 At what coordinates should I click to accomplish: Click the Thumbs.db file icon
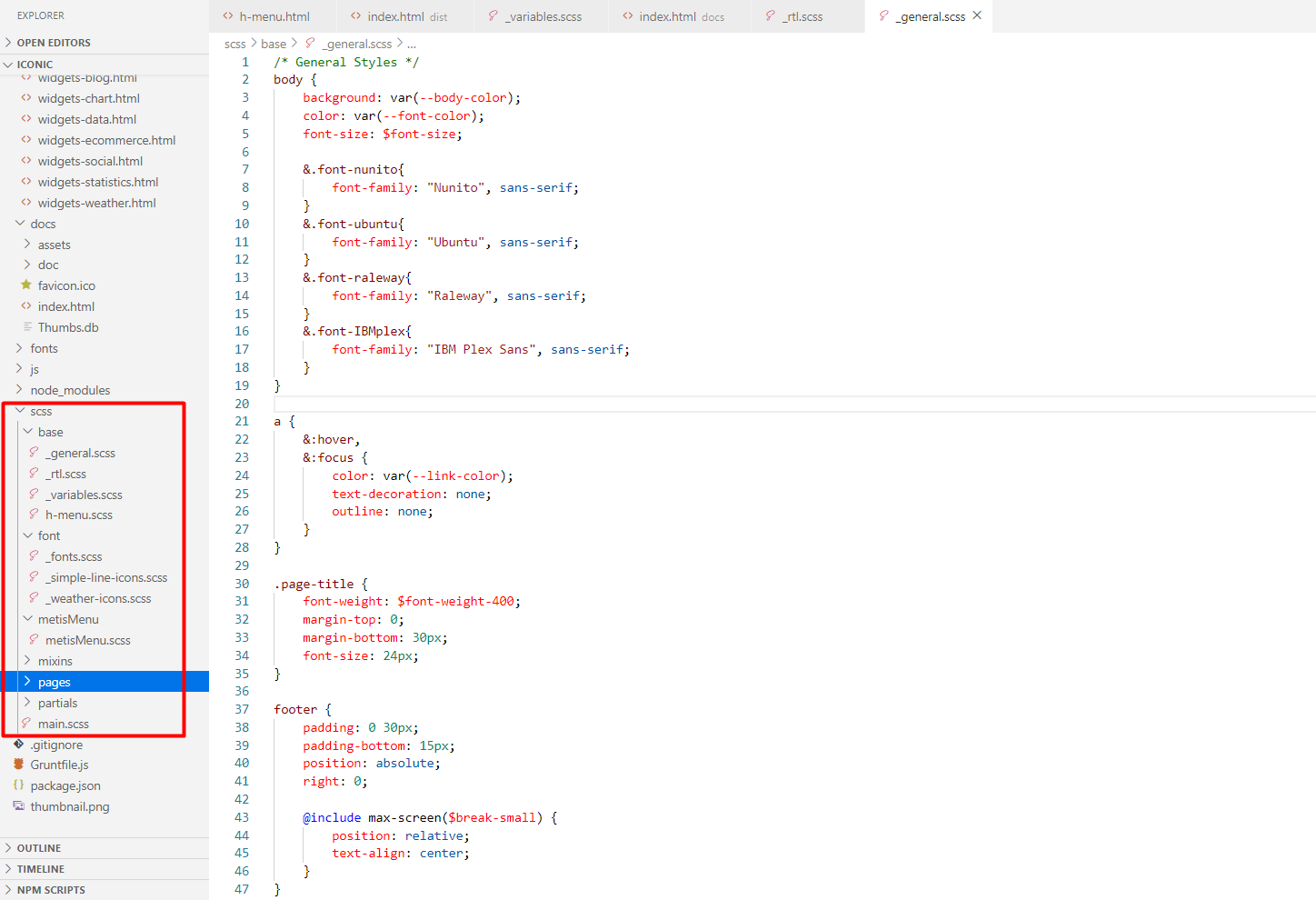pos(27,327)
